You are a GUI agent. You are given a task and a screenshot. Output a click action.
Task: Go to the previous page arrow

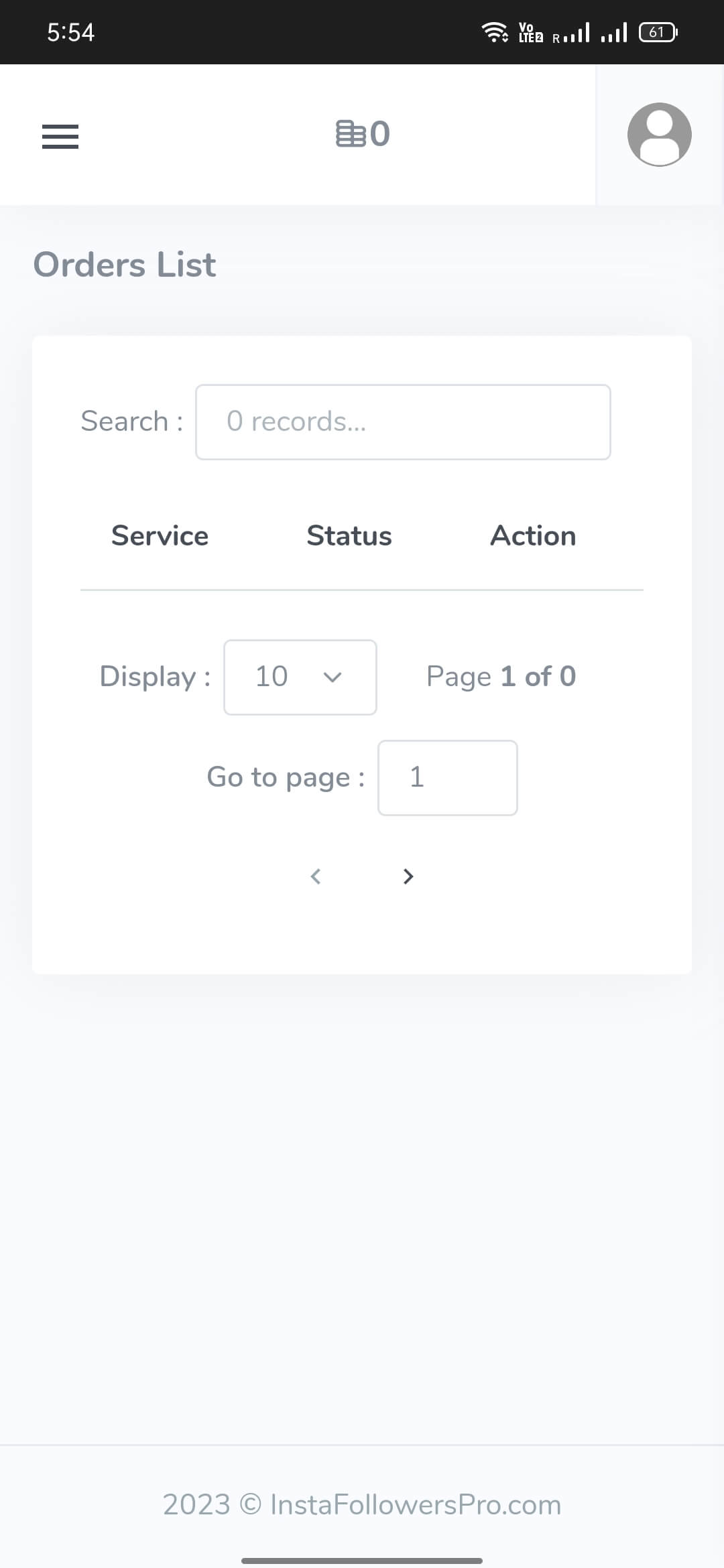[x=316, y=876]
